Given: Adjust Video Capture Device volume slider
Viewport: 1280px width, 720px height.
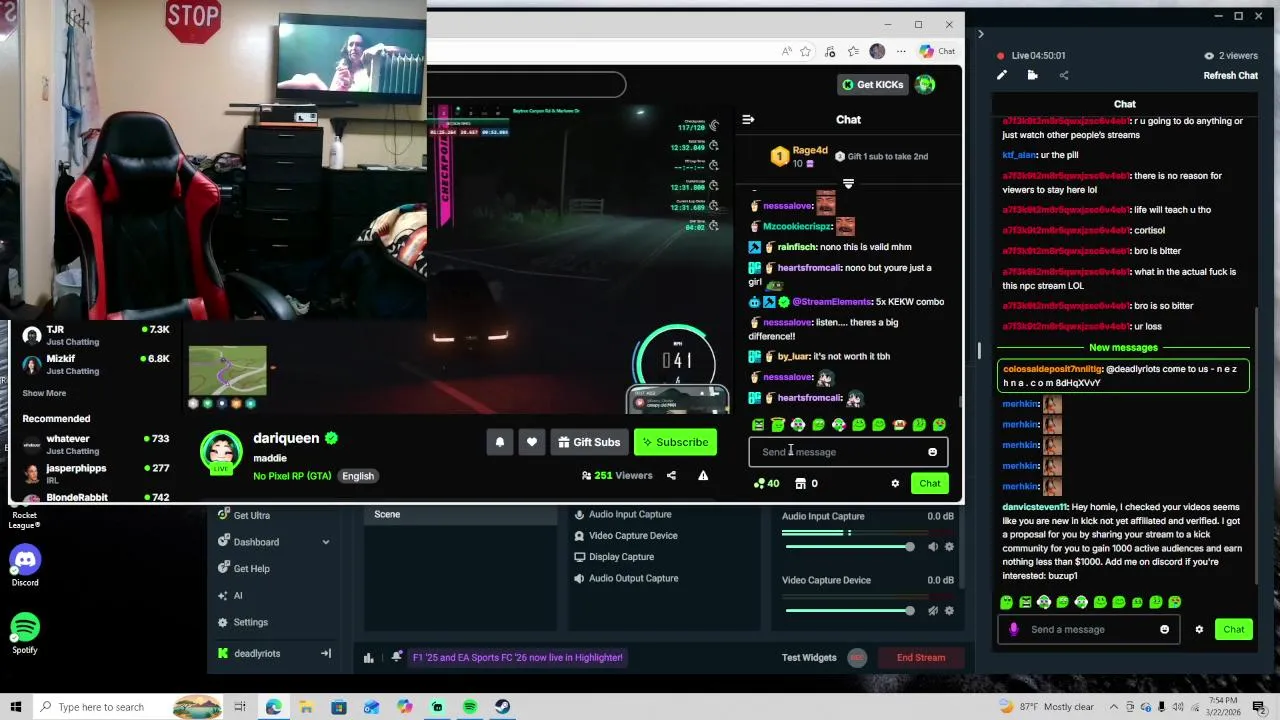Looking at the screenshot, I should point(848,611).
